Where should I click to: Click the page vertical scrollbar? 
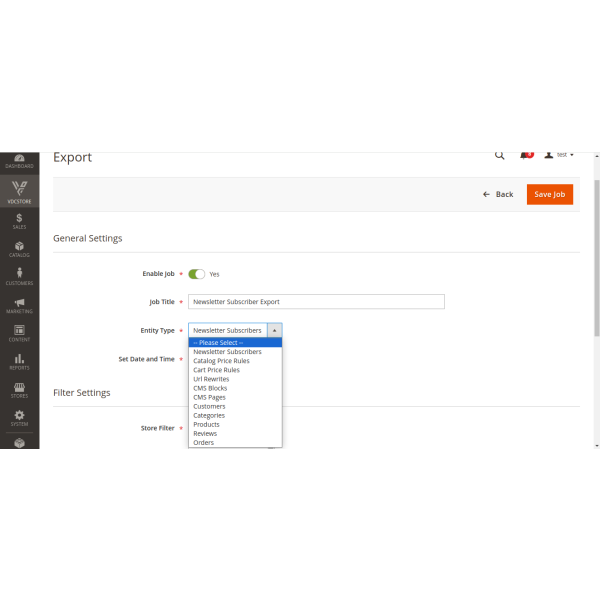[596, 260]
